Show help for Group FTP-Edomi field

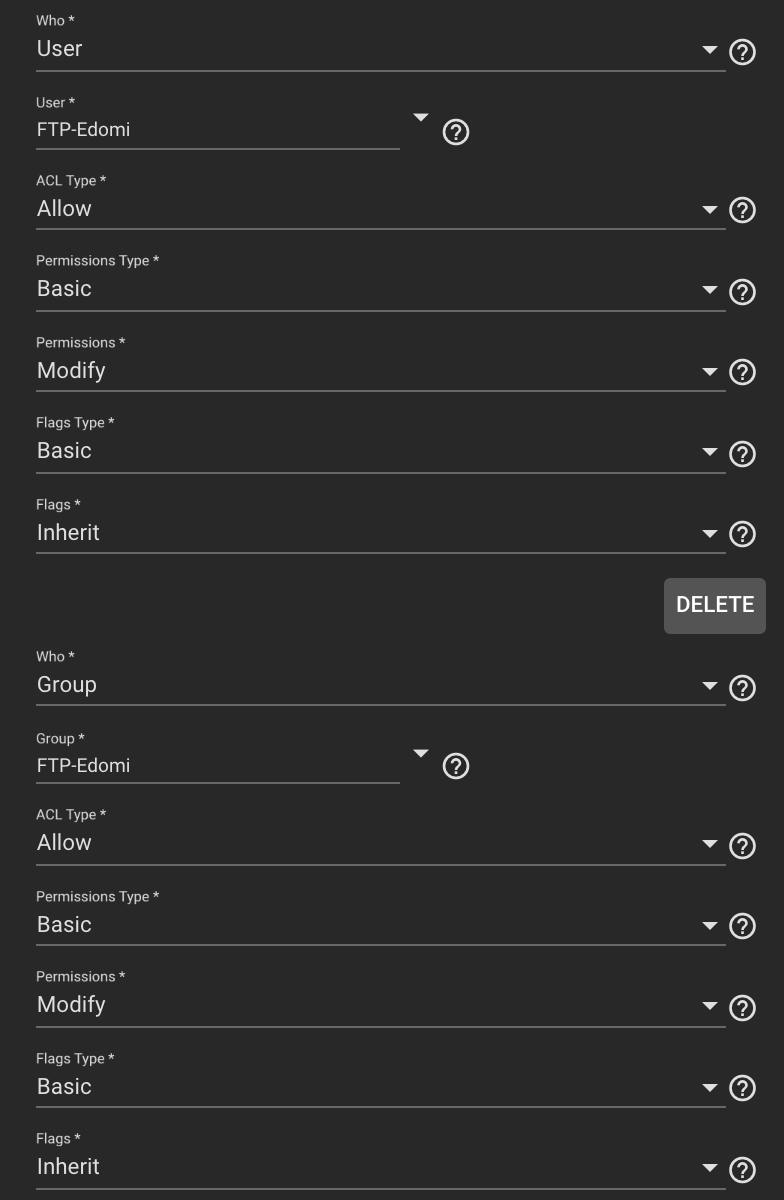455,766
